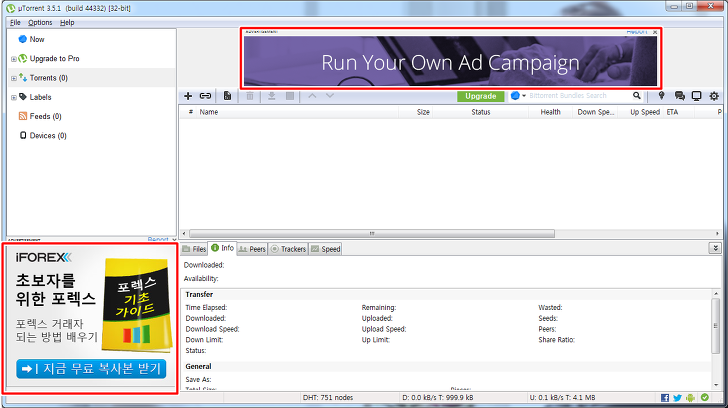Close the top banner ad

pos(655,32)
